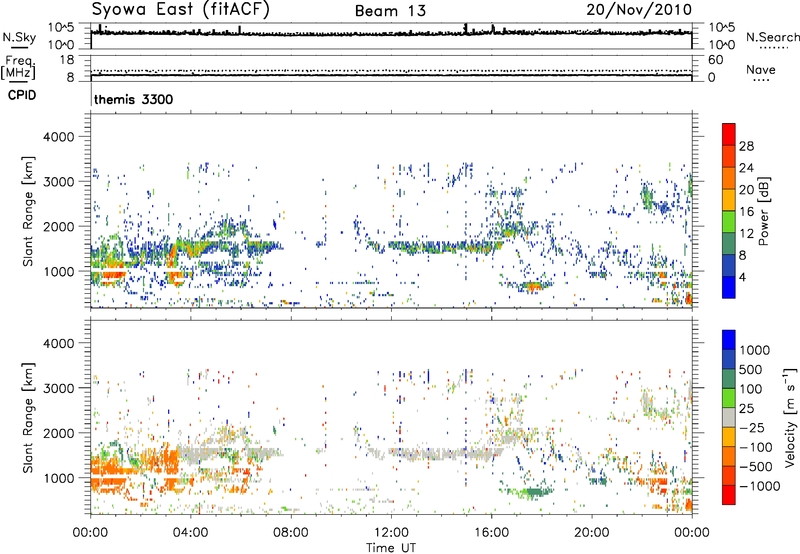Click the power panel 'Slant Range [km]' label
Viewport: 800px width, 554px height.
pos(28,211)
